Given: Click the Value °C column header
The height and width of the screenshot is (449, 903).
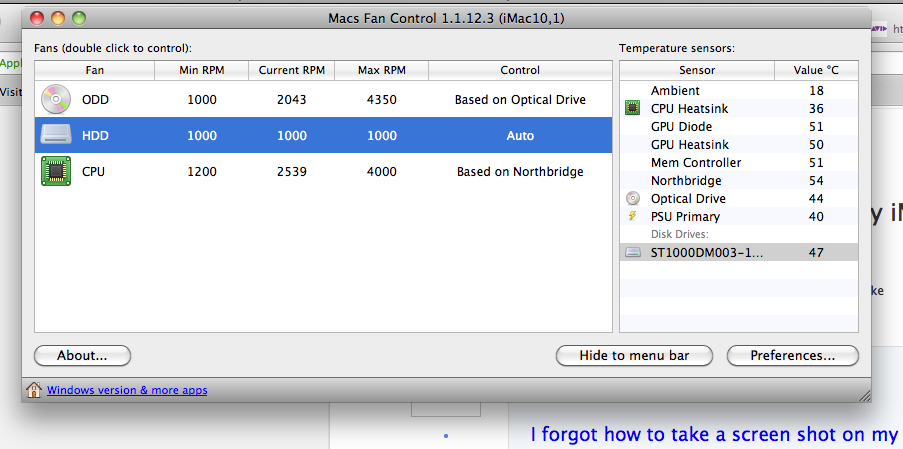Looking at the screenshot, I should (816, 70).
